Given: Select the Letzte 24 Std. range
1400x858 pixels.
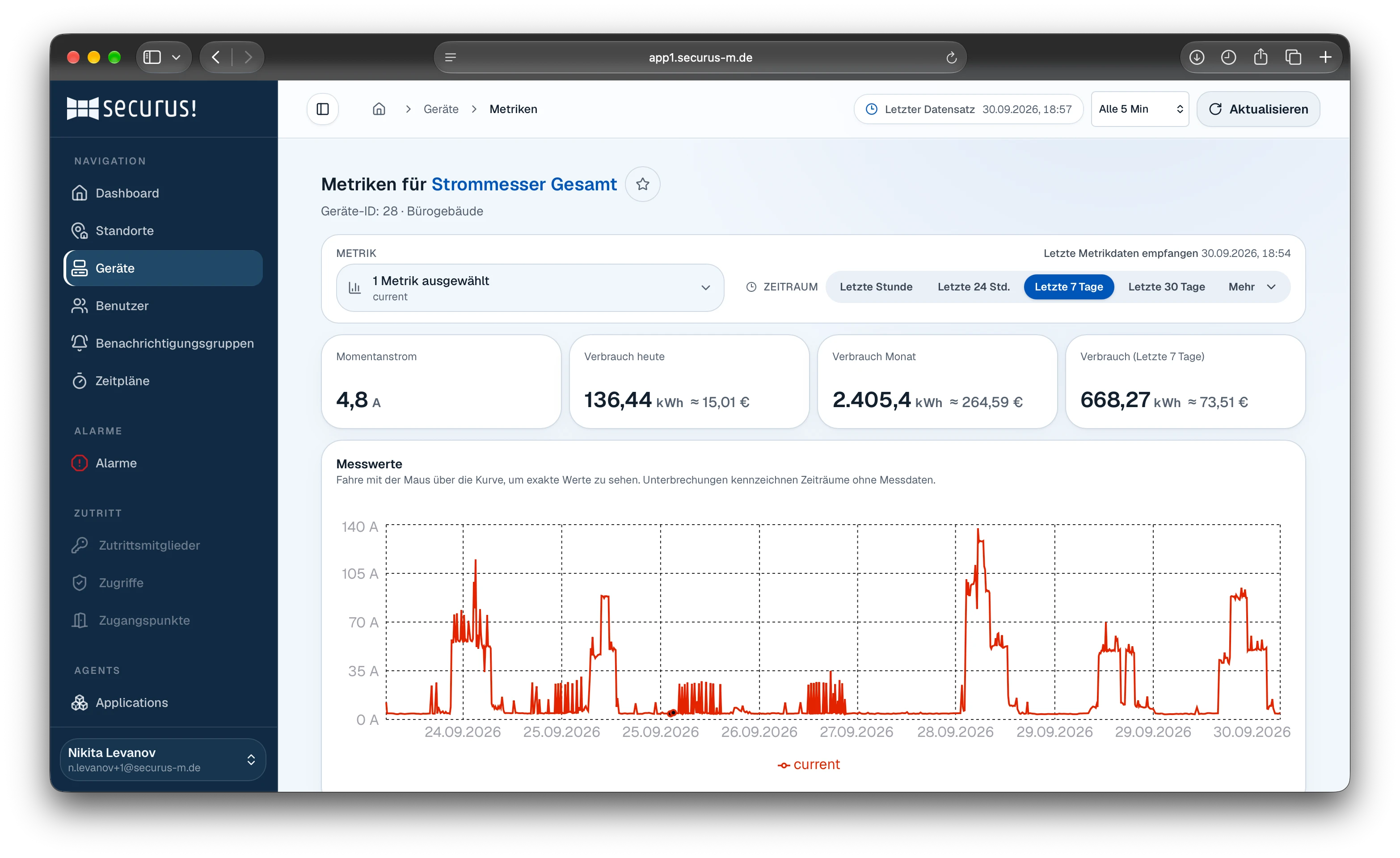Looking at the screenshot, I should pyautogui.click(x=973, y=287).
